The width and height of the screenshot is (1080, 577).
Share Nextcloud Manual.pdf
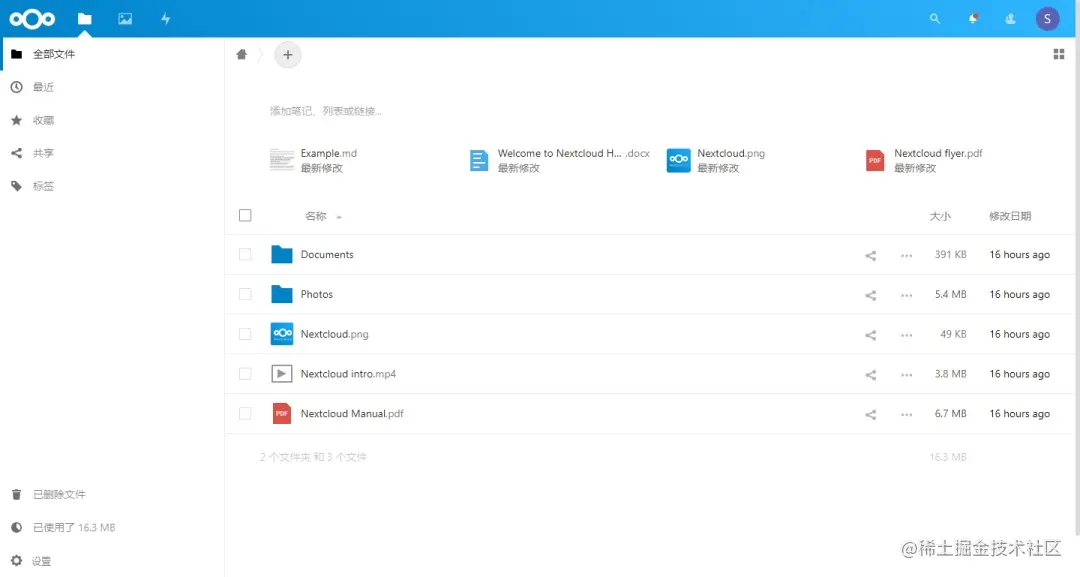click(871, 415)
